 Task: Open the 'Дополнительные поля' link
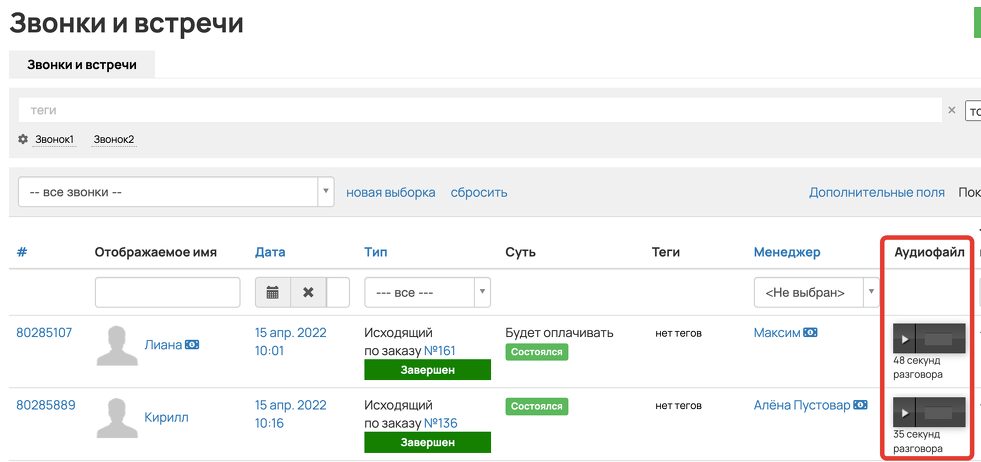876,192
